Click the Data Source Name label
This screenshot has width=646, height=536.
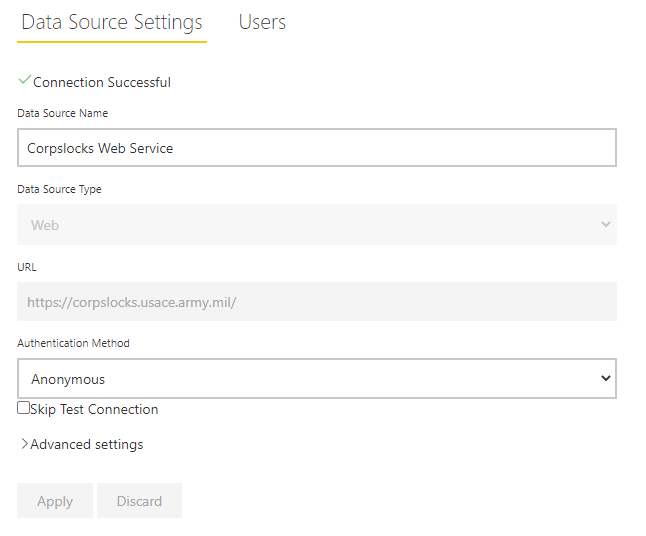click(x=63, y=113)
